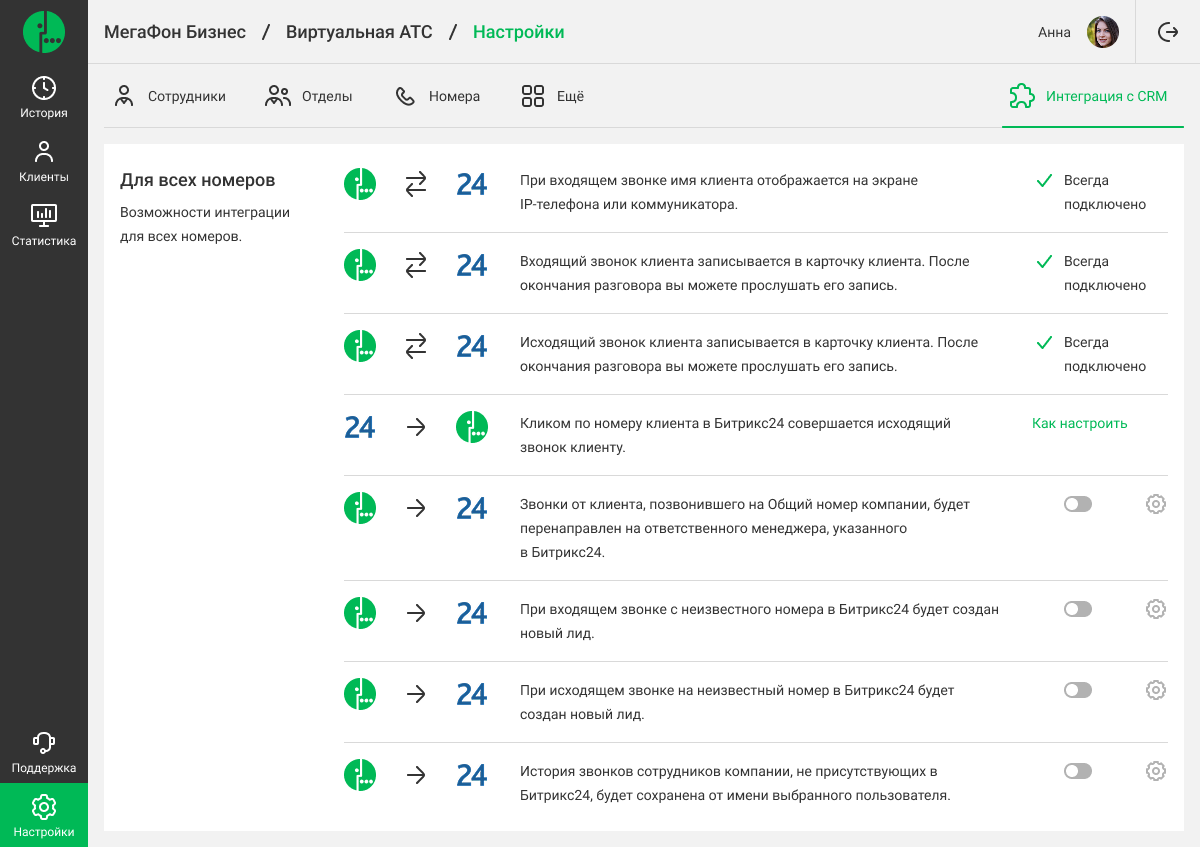This screenshot has height=847, width=1200.
Task: Click the checkmark in the IP-телефона row
Action: click(x=1044, y=181)
